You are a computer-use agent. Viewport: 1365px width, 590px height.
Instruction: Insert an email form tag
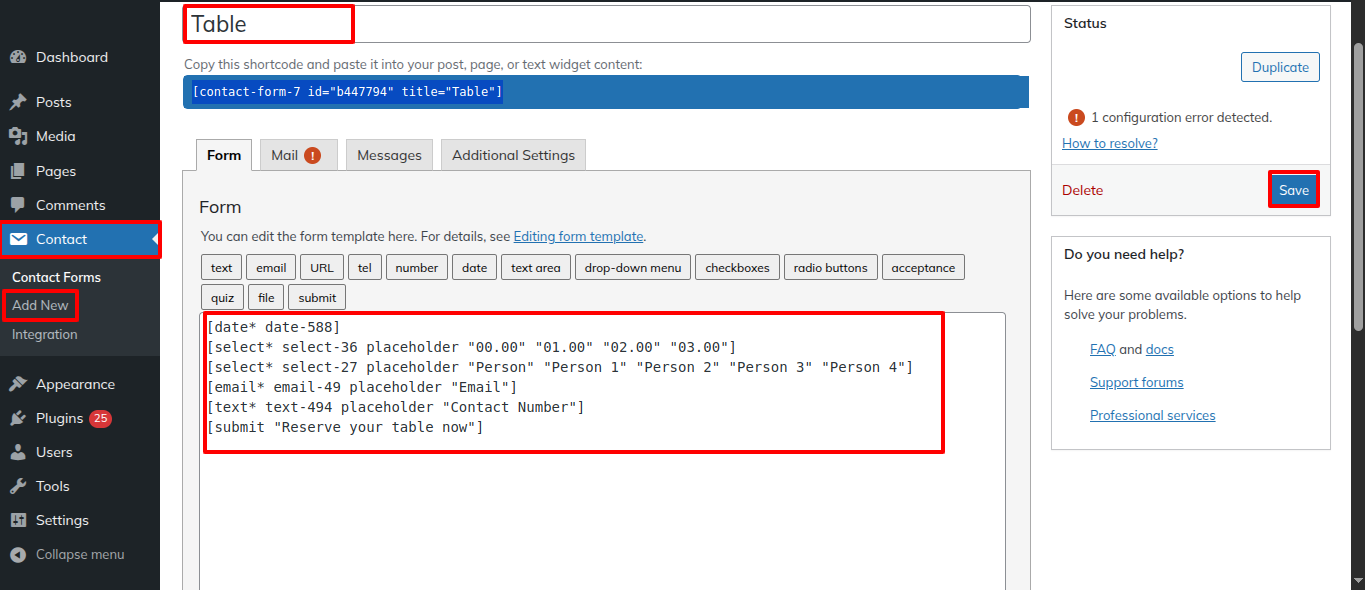click(x=271, y=267)
